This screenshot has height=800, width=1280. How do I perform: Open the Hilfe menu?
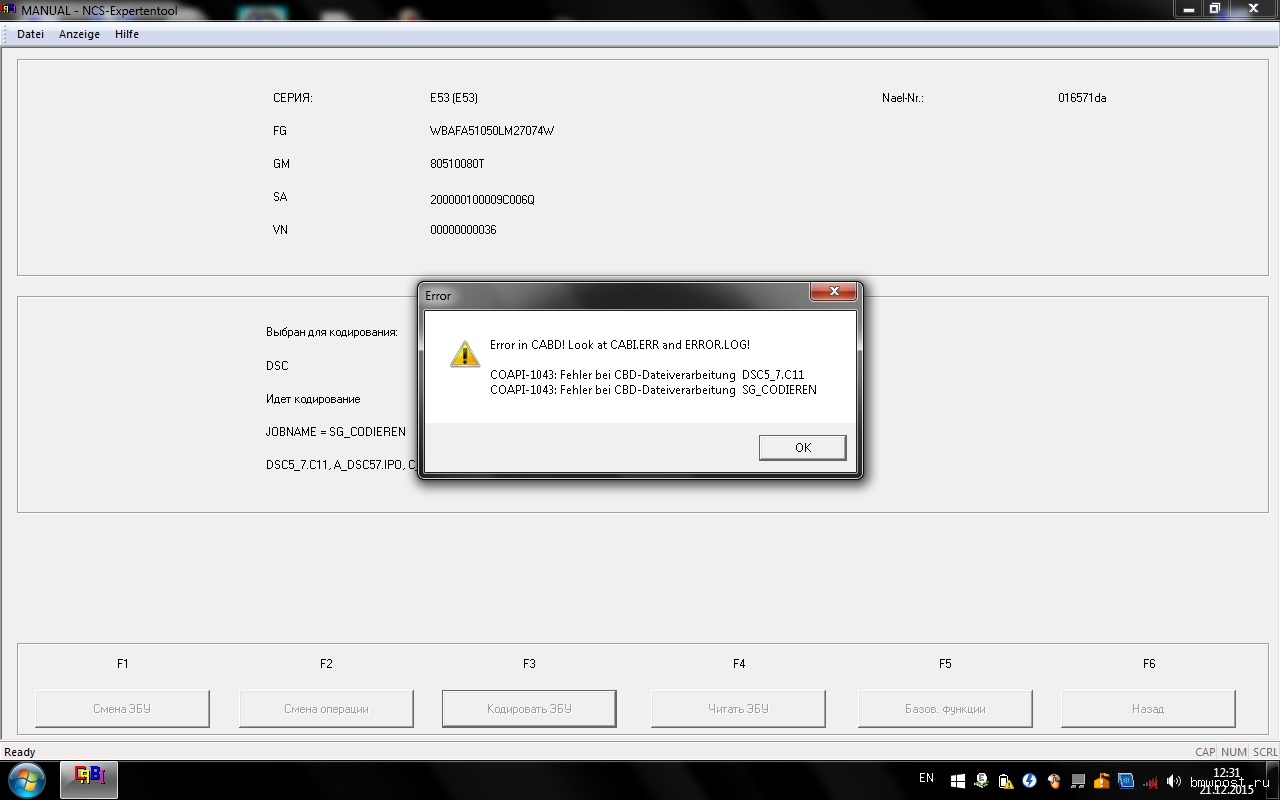pyautogui.click(x=127, y=34)
